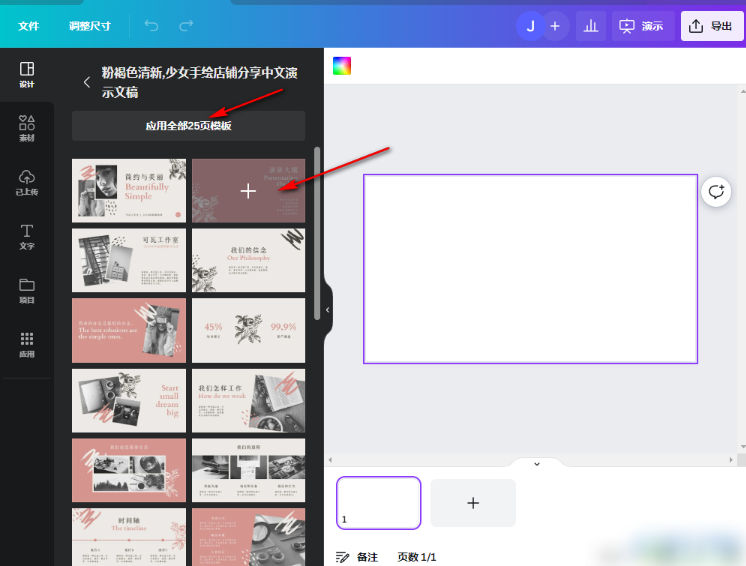Viewport: 746px width, 566px height.
Task: Add a collaborator with plus icon
Action: tap(555, 26)
